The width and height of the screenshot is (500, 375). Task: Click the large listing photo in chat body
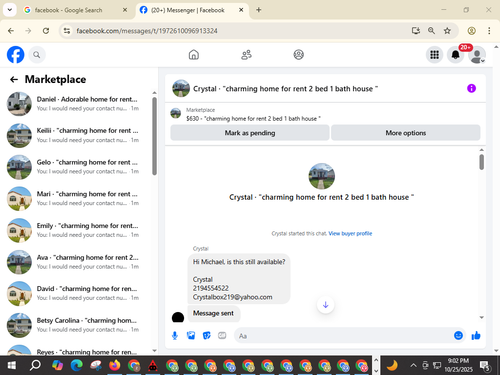tap(322, 176)
